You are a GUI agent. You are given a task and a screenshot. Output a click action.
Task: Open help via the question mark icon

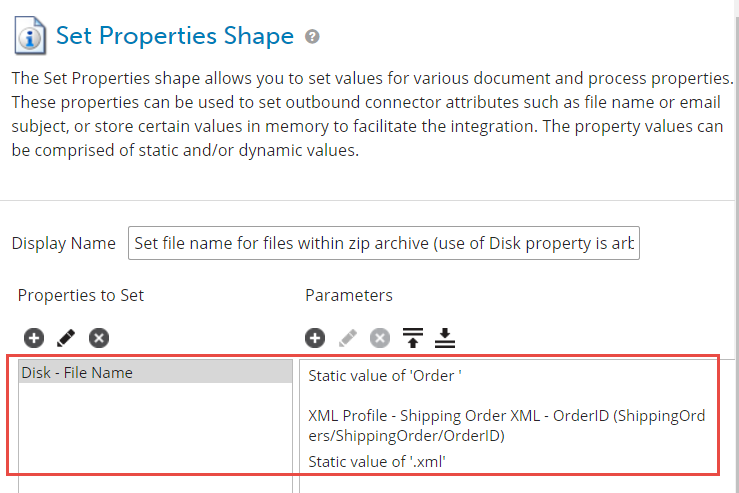(313, 37)
